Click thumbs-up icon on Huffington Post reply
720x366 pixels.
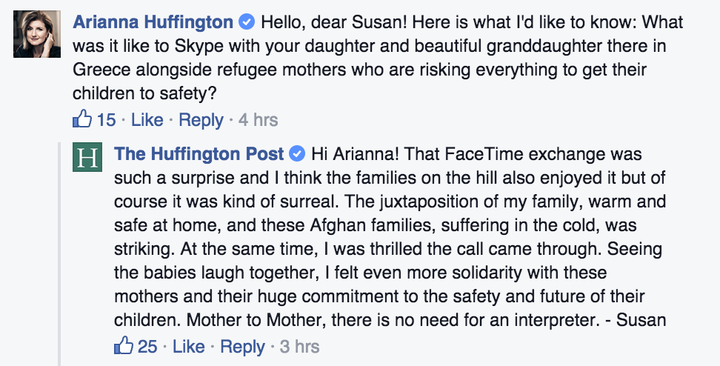[x=124, y=345]
